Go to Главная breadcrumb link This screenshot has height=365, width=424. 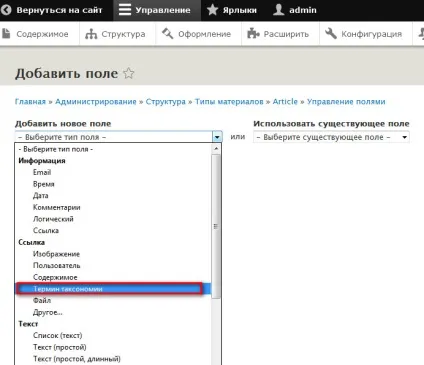(30, 102)
